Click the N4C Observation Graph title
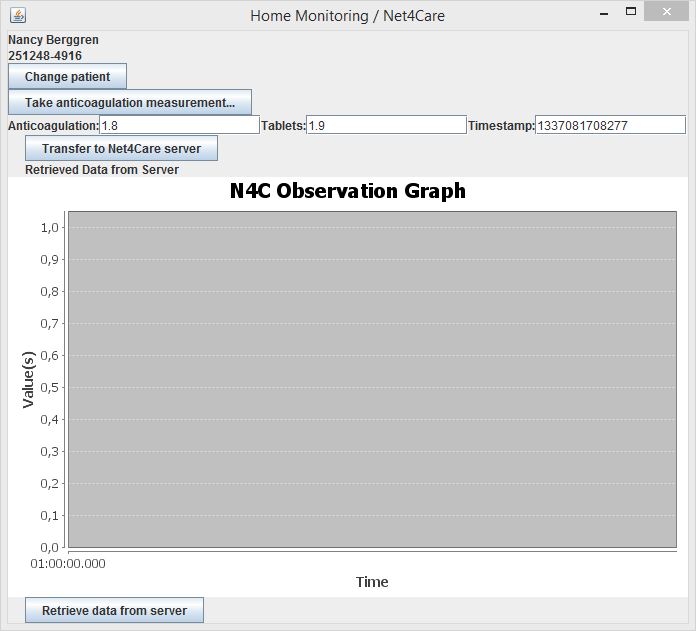The height and width of the screenshot is (631, 696). 348,191
